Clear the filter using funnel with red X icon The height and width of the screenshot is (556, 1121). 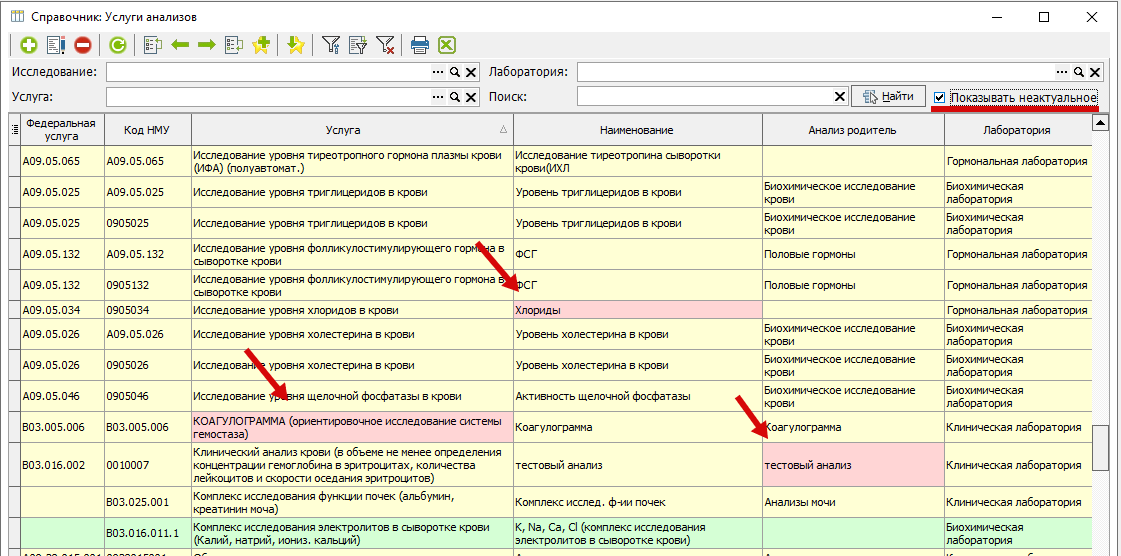pos(385,46)
